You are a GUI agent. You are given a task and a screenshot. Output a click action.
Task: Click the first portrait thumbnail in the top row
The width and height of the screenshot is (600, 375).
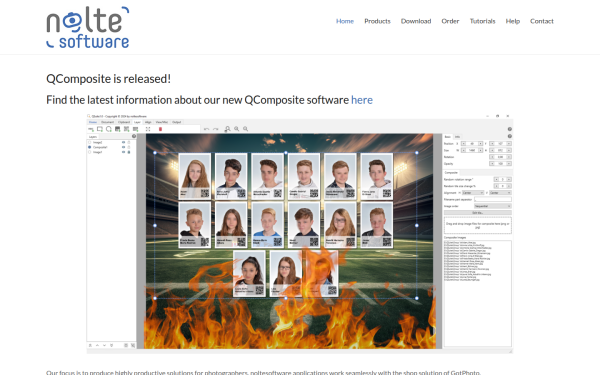[x=194, y=176]
